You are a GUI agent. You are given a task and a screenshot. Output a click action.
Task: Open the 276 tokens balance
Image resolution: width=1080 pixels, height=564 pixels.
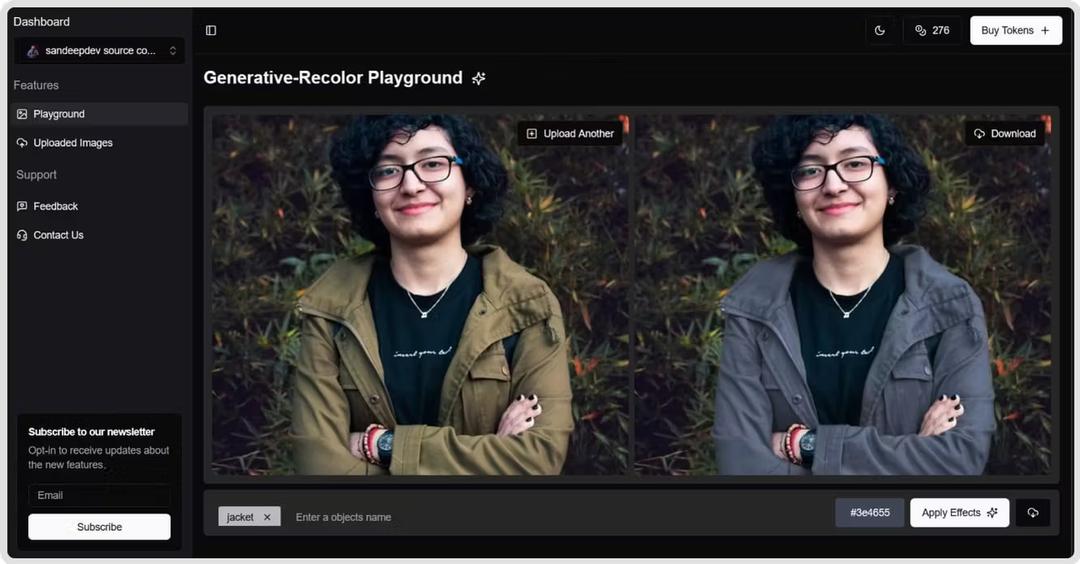932,30
